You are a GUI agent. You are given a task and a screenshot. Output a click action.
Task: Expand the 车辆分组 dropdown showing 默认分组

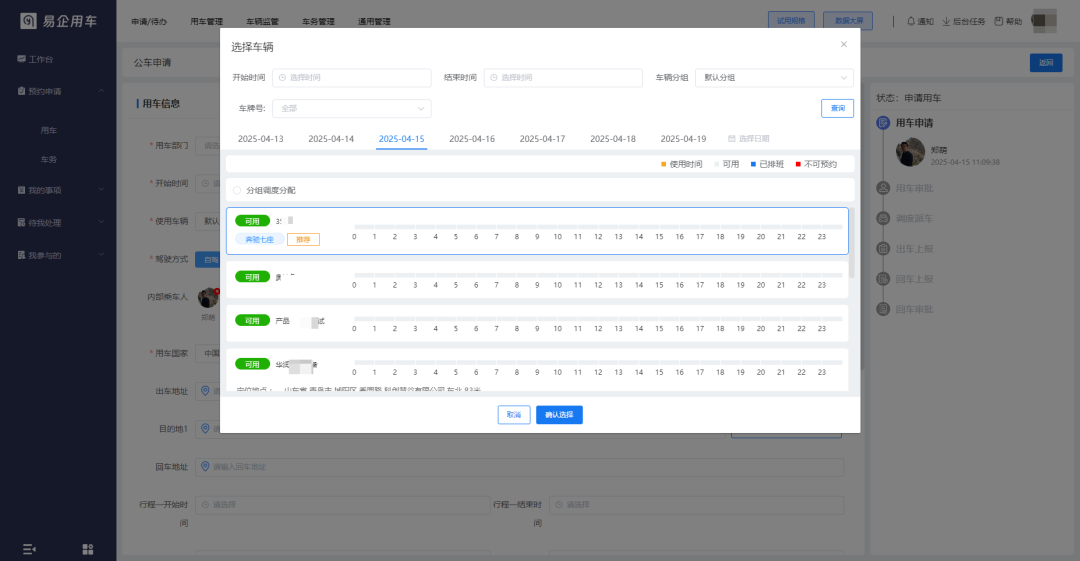(774, 78)
